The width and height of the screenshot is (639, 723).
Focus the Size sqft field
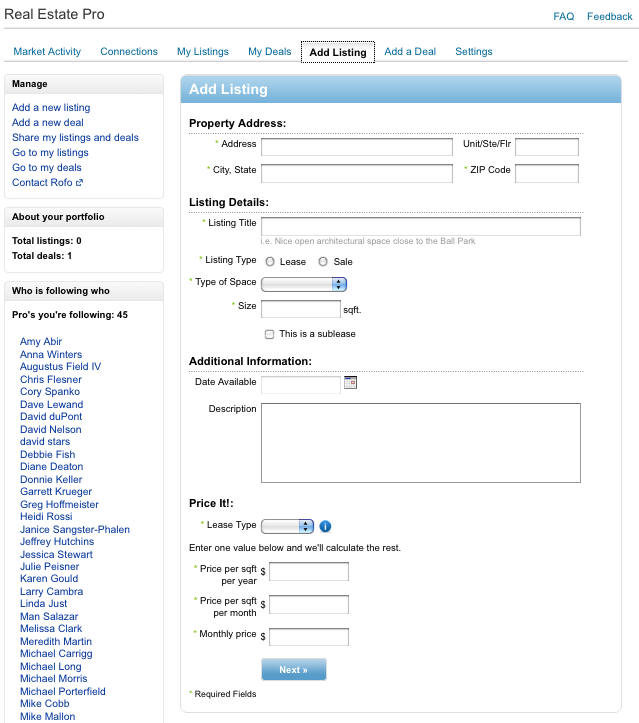[301, 309]
